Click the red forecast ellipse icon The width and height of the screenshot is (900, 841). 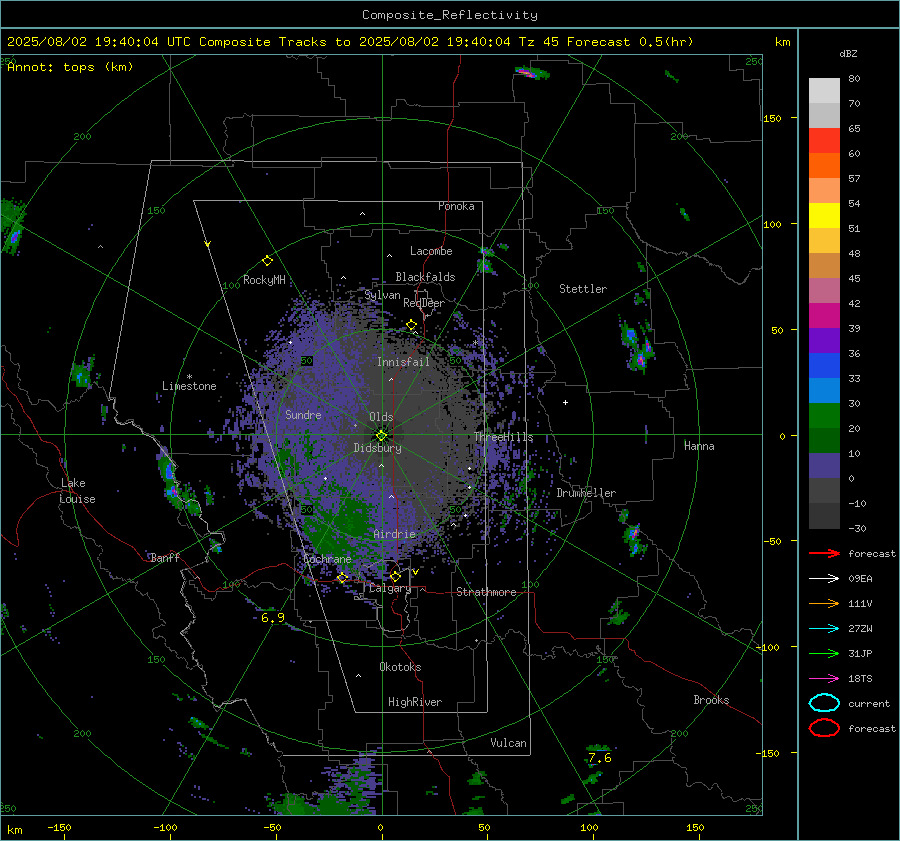(824, 728)
